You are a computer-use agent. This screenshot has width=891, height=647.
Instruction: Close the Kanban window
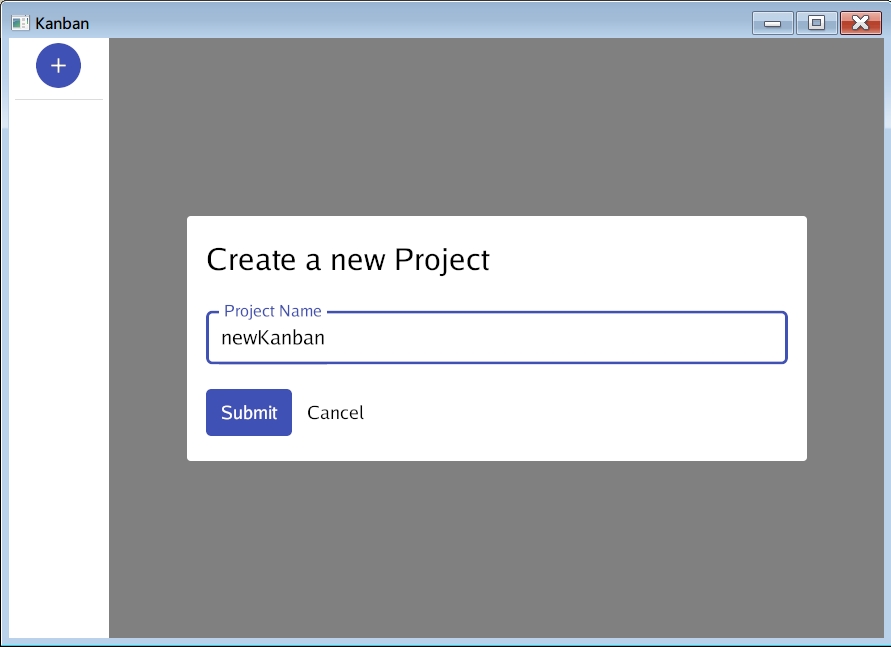pos(860,22)
